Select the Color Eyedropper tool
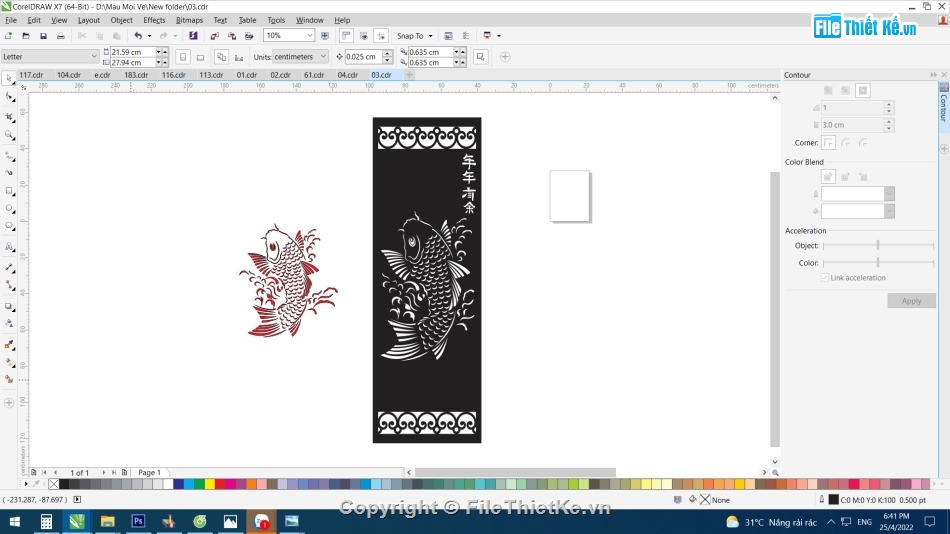Viewport: 950px width, 534px height. [9, 344]
